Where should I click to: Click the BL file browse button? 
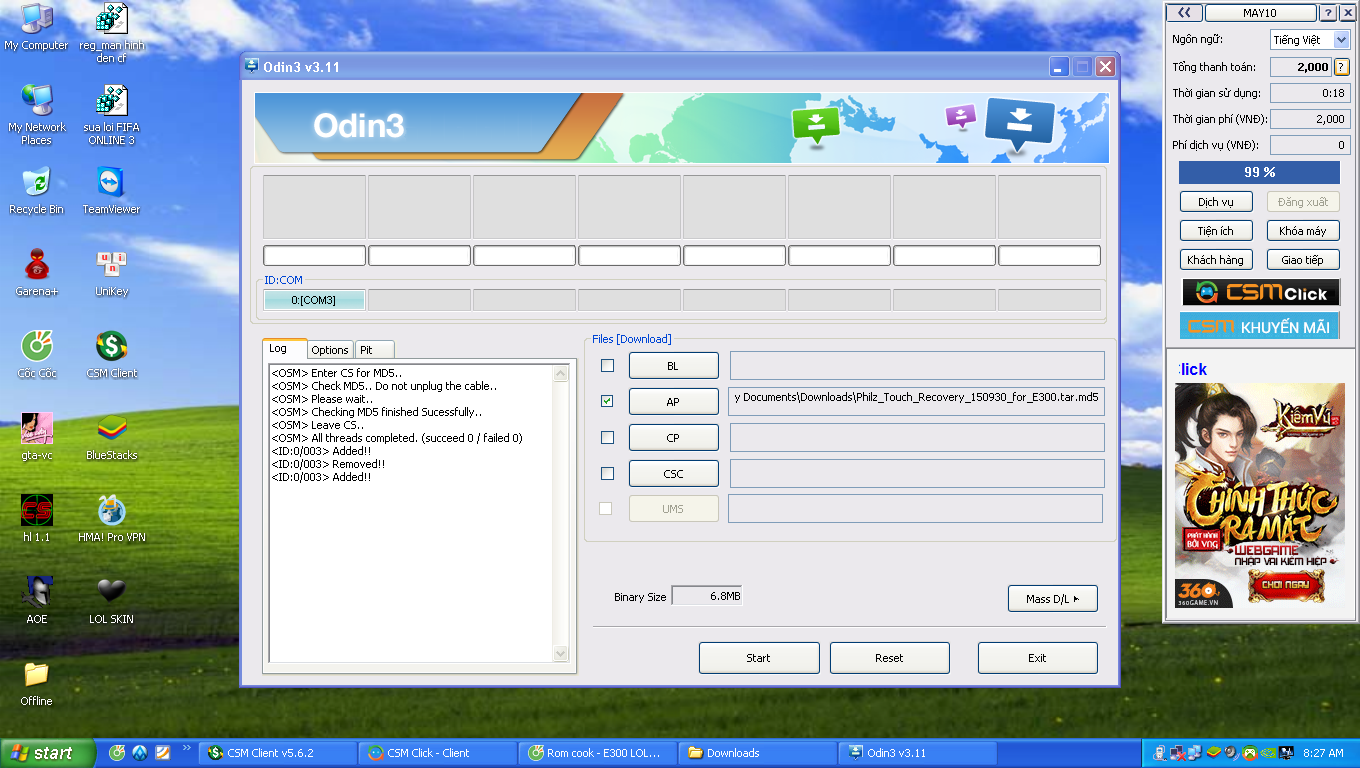point(673,366)
